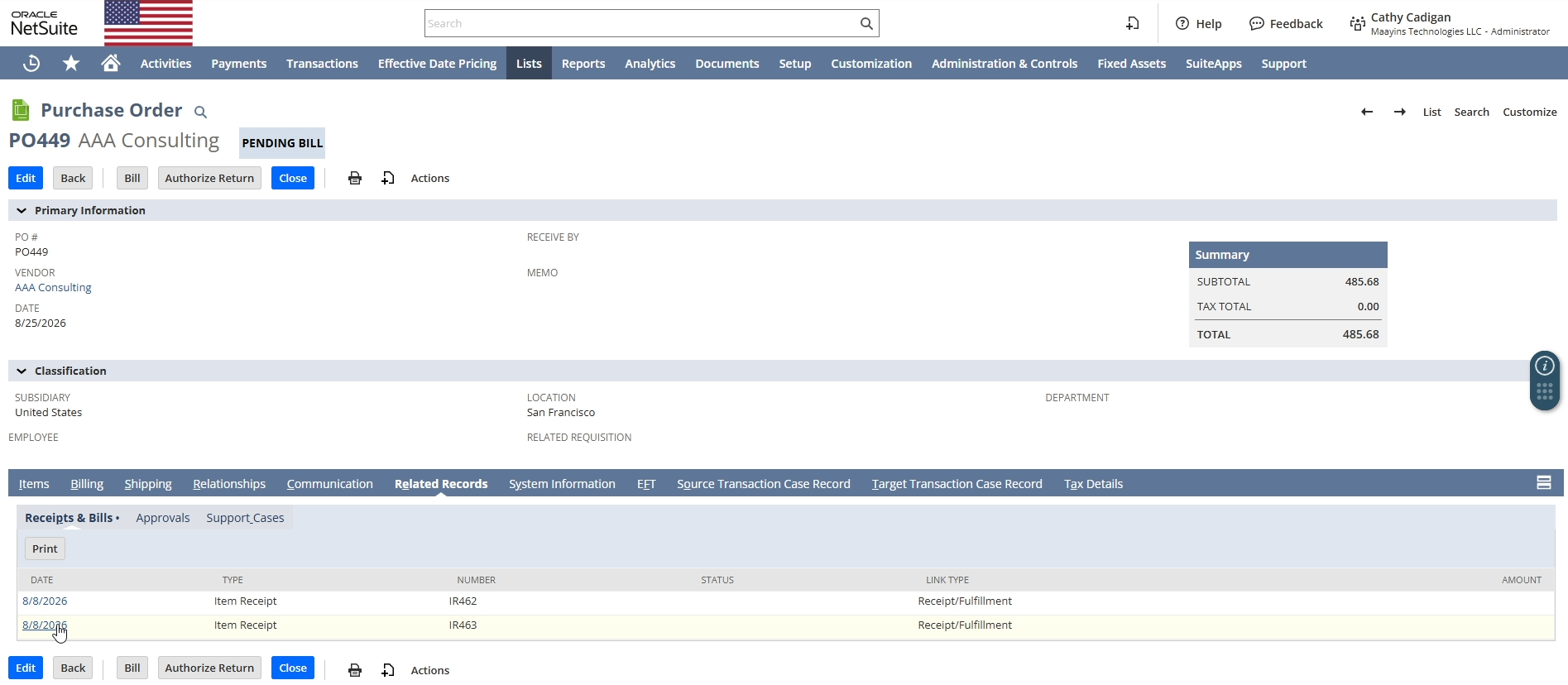Image resolution: width=1568 pixels, height=685 pixels.
Task: Click the Oracle NetSuite logo
Action: click(45, 23)
